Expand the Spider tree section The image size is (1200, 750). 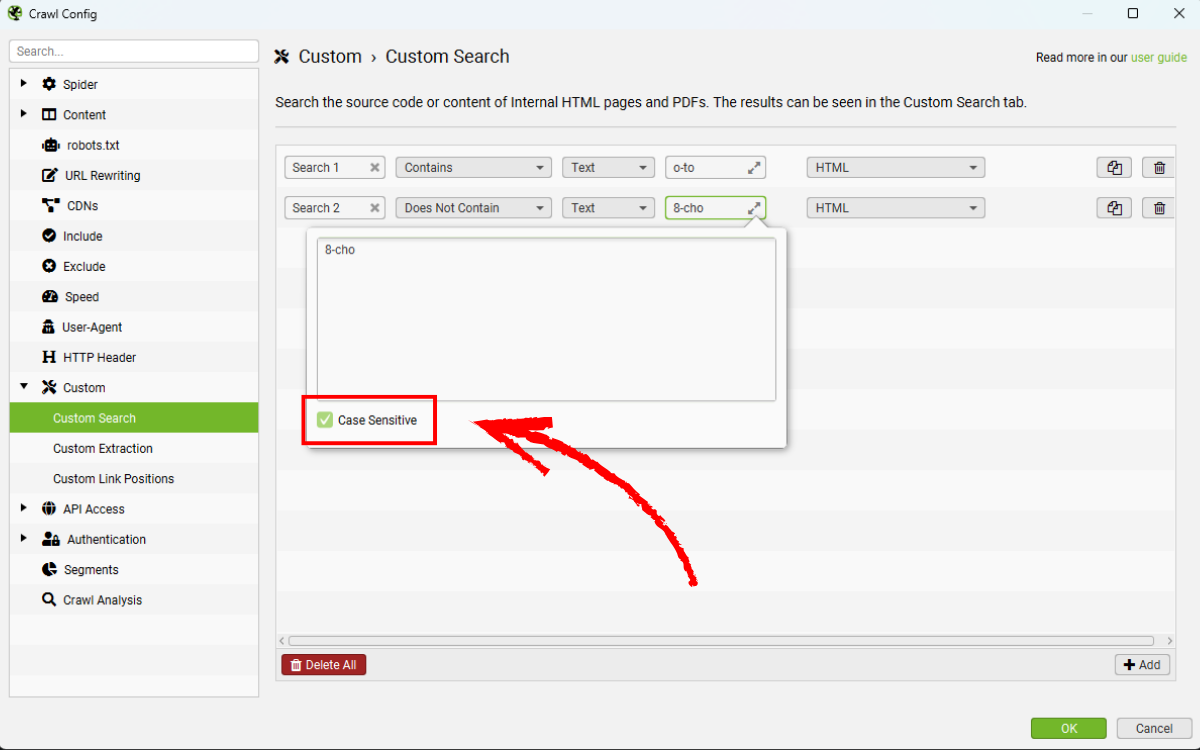(24, 84)
